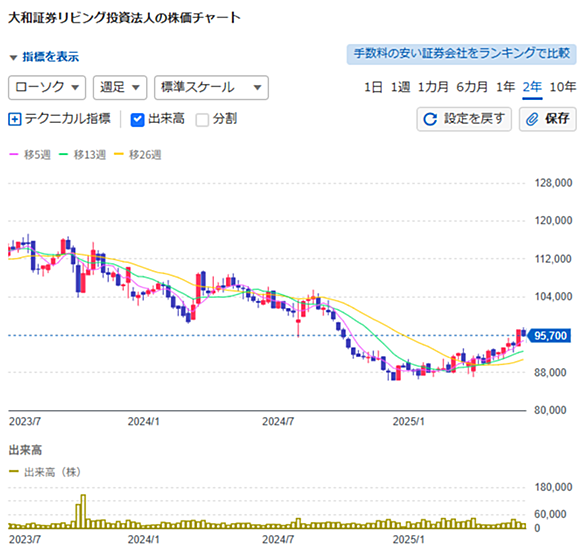Click the 移13週 legend entry
Image resolution: width=586 pixels, height=550 pixels.
pos(83,155)
